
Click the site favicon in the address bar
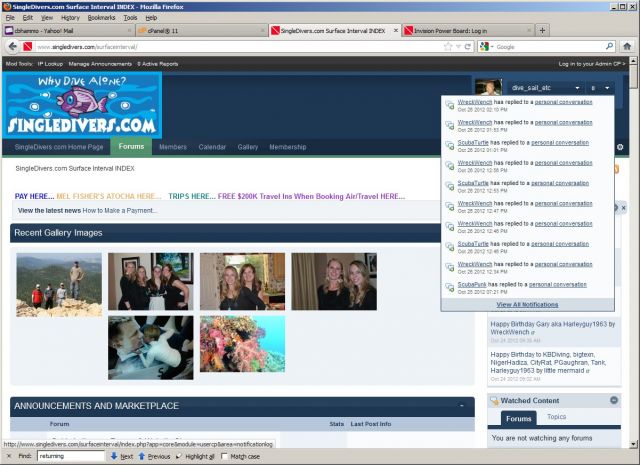(x=27, y=47)
